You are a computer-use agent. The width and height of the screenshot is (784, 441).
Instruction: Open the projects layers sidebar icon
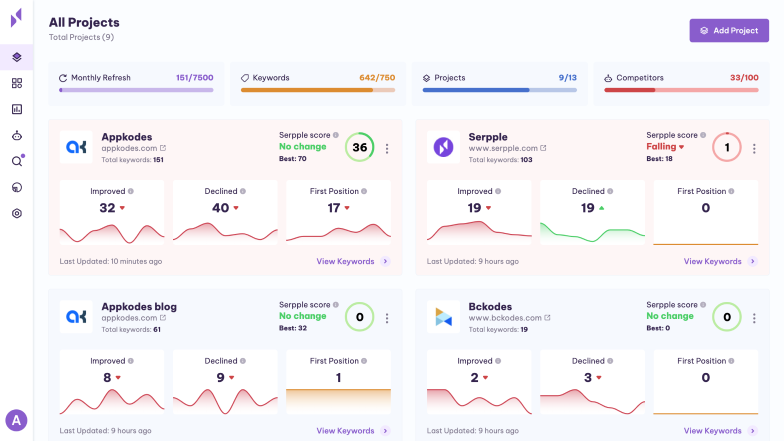point(16,57)
